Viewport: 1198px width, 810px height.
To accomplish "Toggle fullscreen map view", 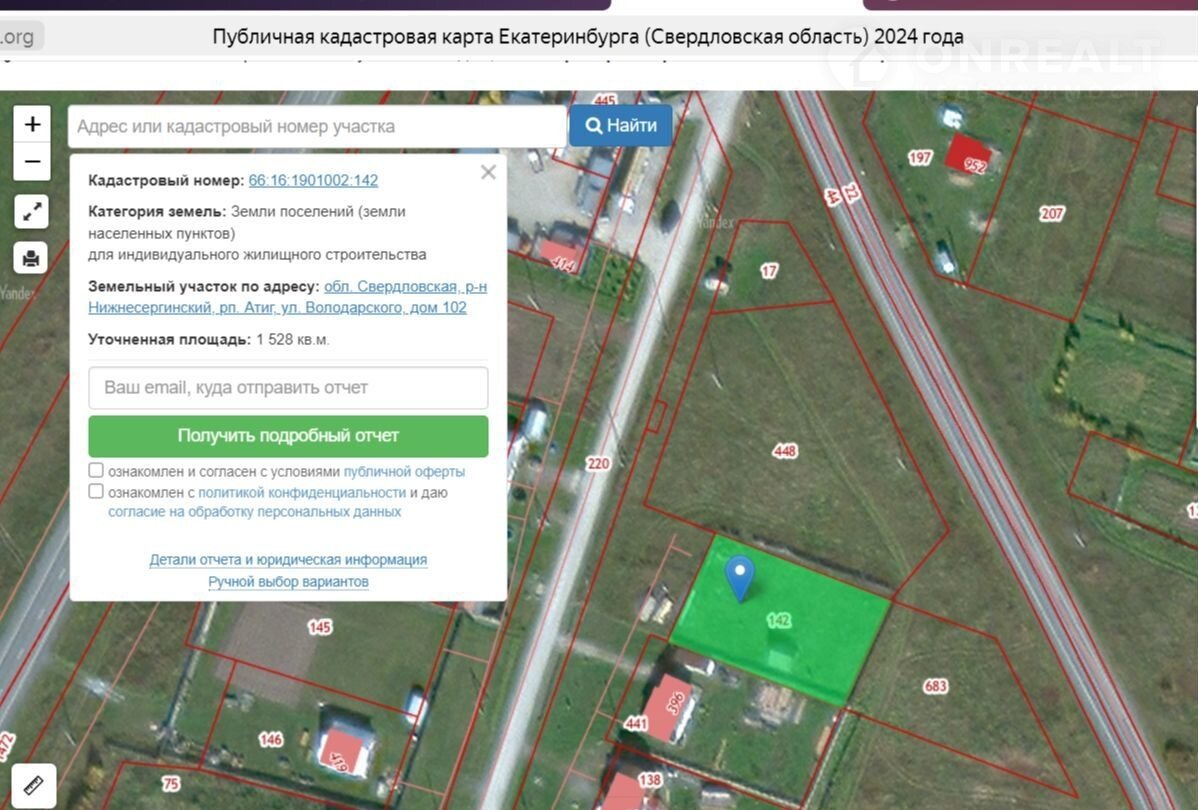I will click(32, 211).
